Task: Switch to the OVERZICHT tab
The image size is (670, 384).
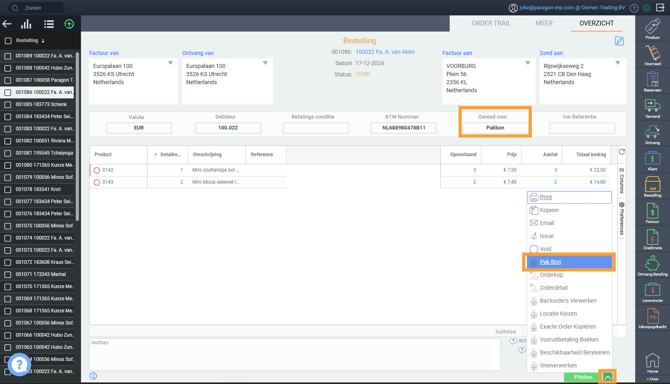Action: [597, 23]
